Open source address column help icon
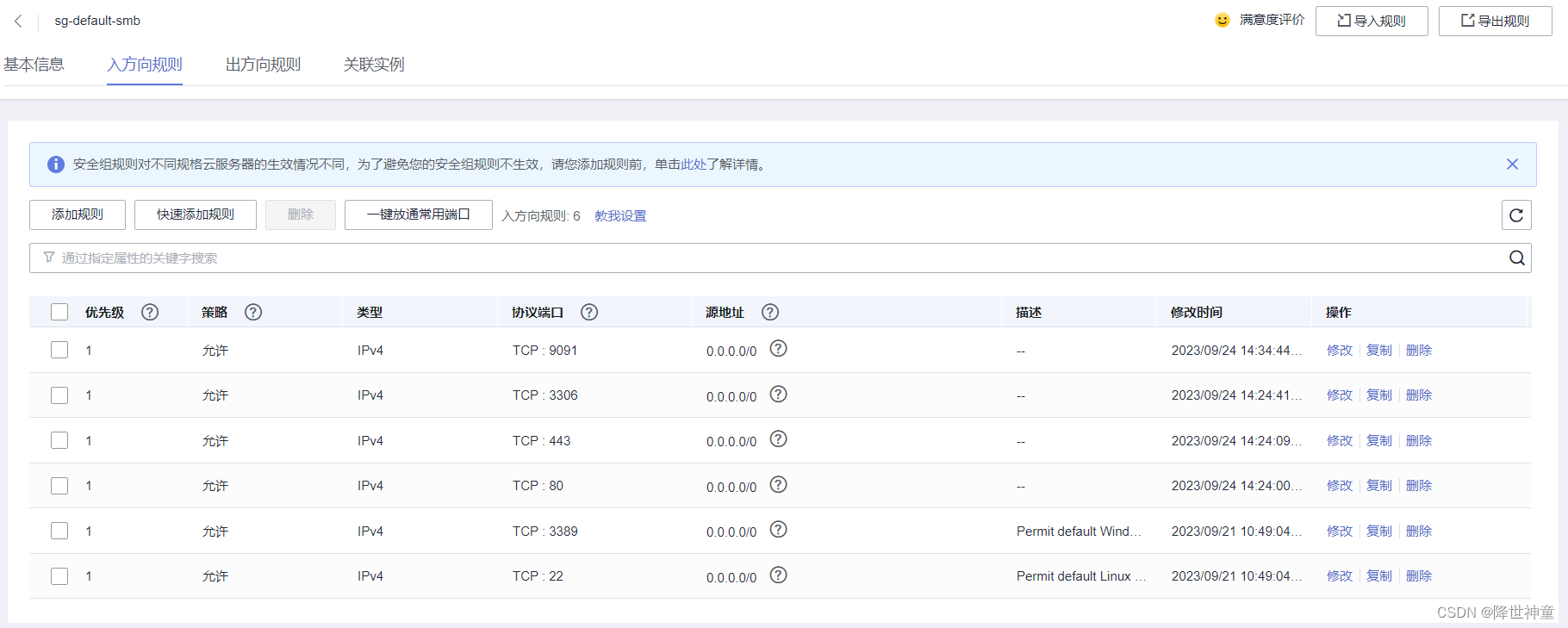Screen dimensions: 1568x628 (770, 312)
